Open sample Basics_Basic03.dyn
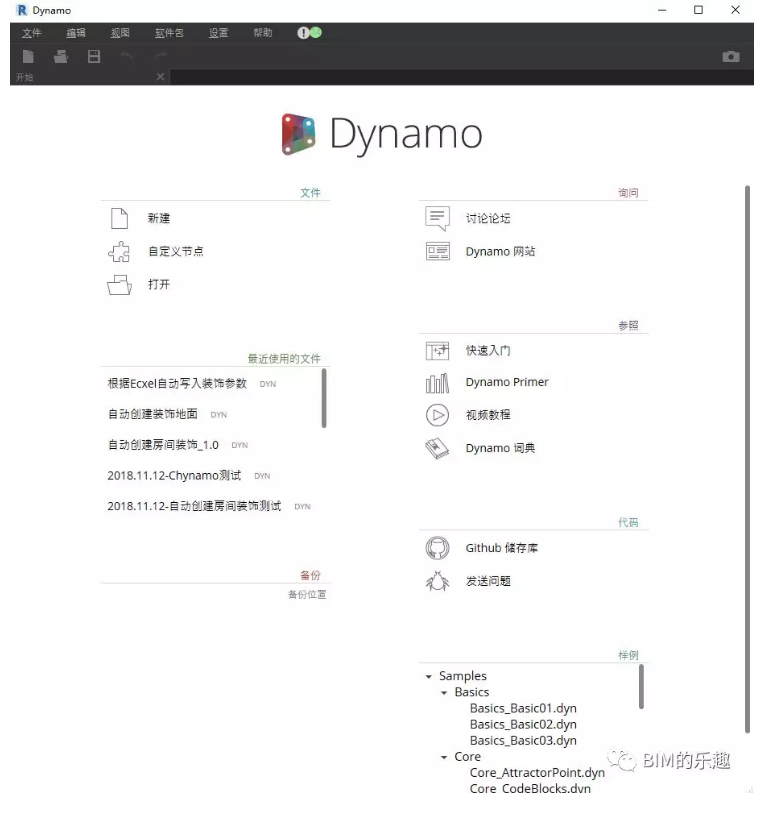Viewport: 766px width, 816px height. (523, 741)
